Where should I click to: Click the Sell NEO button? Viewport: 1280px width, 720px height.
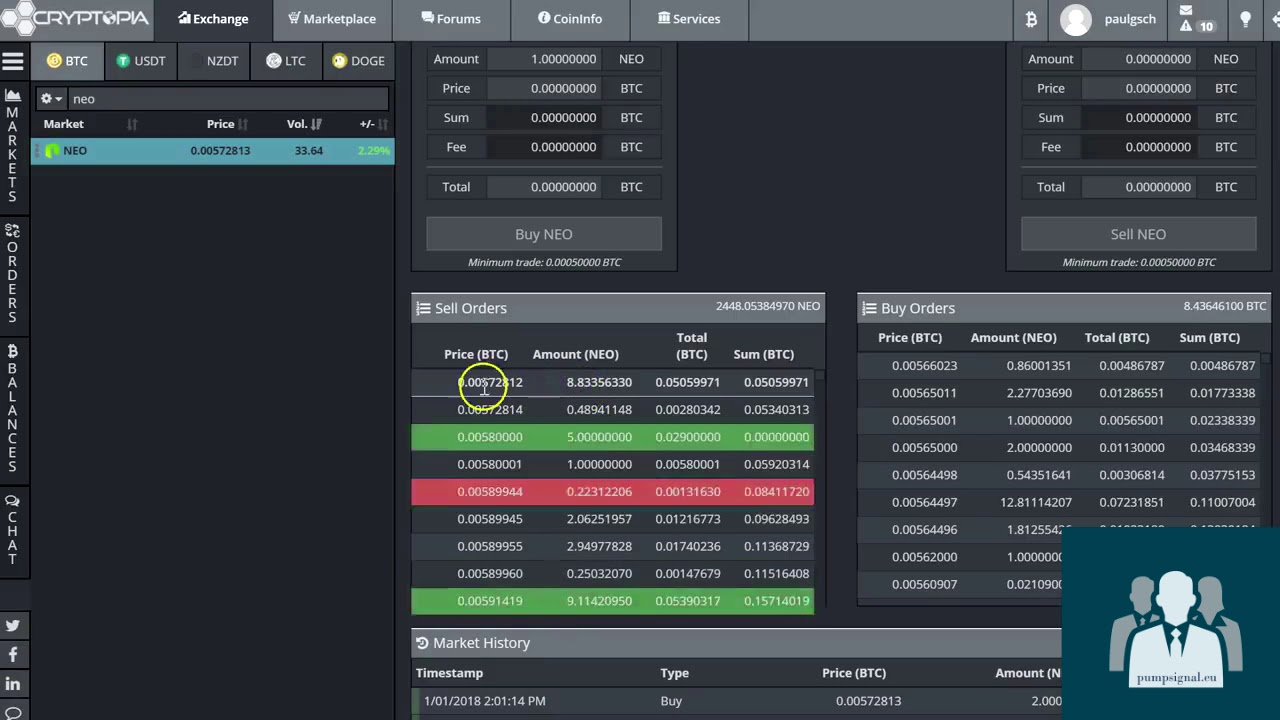coord(1138,234)
